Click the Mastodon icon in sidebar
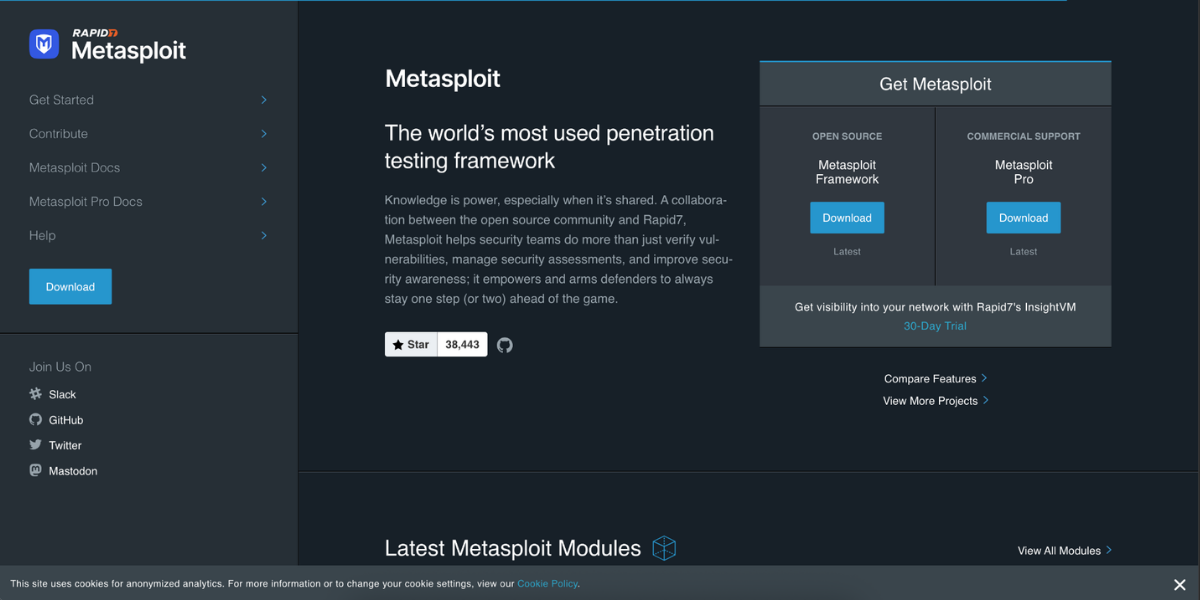Image resolution: width=1200 pixels, height=600 pixels. click(x=36, y=470)
